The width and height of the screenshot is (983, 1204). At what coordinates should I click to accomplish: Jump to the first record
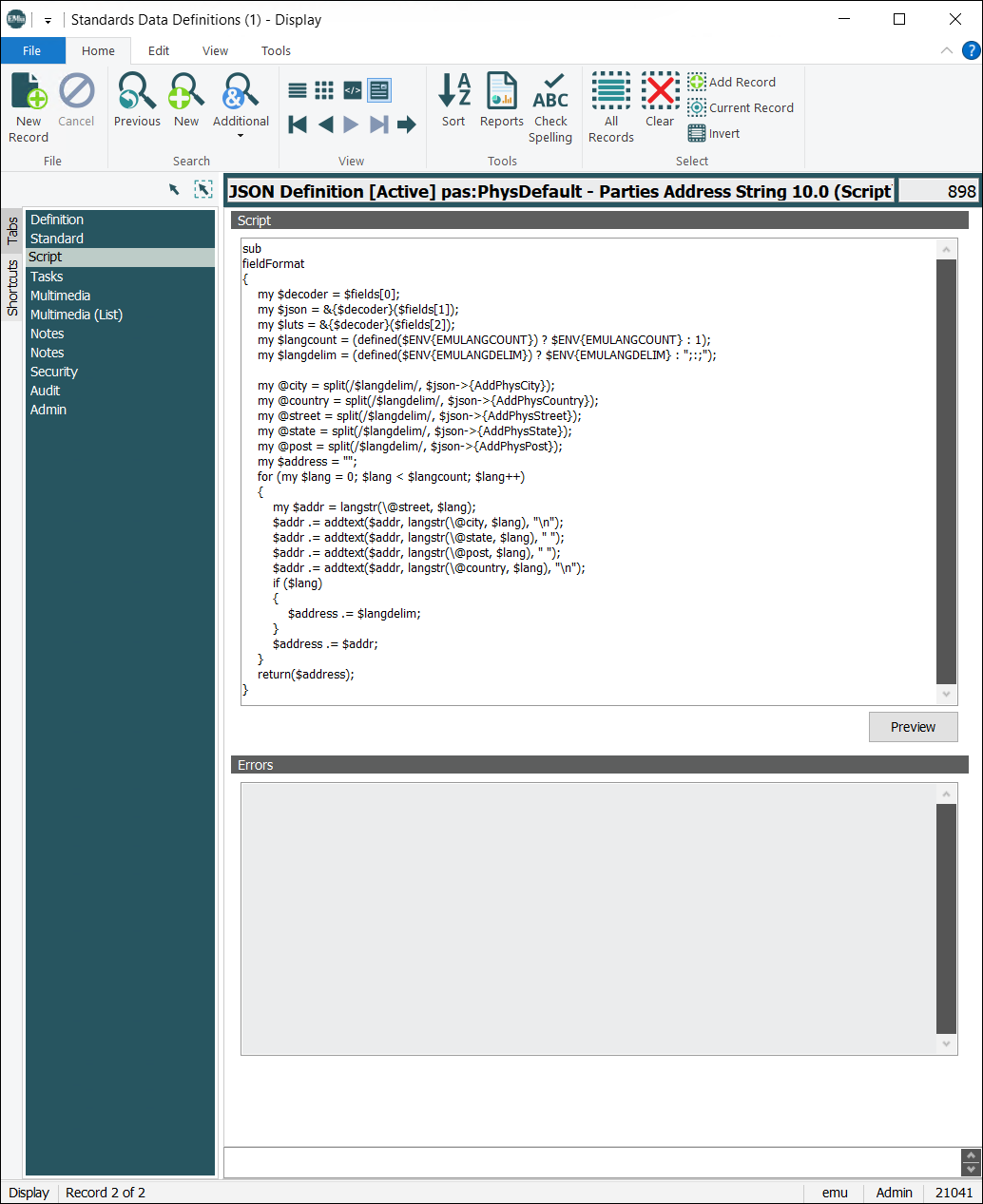(298, 124)
